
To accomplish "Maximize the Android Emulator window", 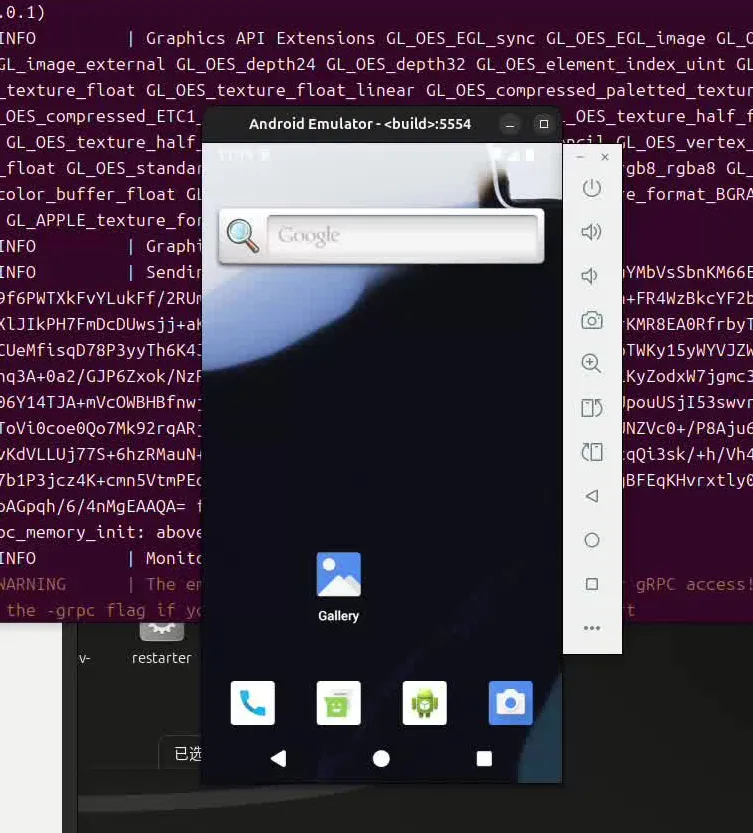I will 544,124.
